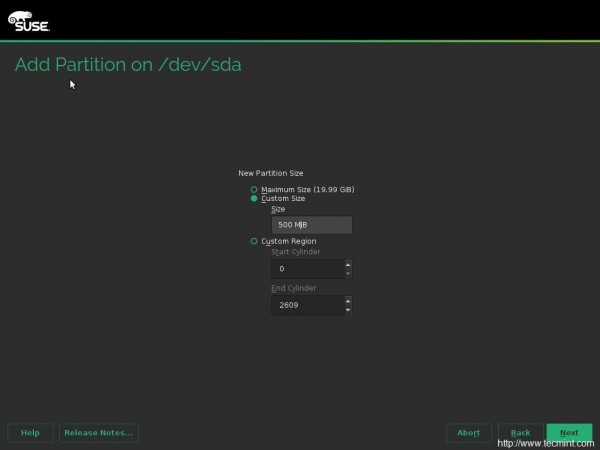Click the 'Add Partition on /dev/sda' heading
Screen dimensions: 600x450
point(128,64)
